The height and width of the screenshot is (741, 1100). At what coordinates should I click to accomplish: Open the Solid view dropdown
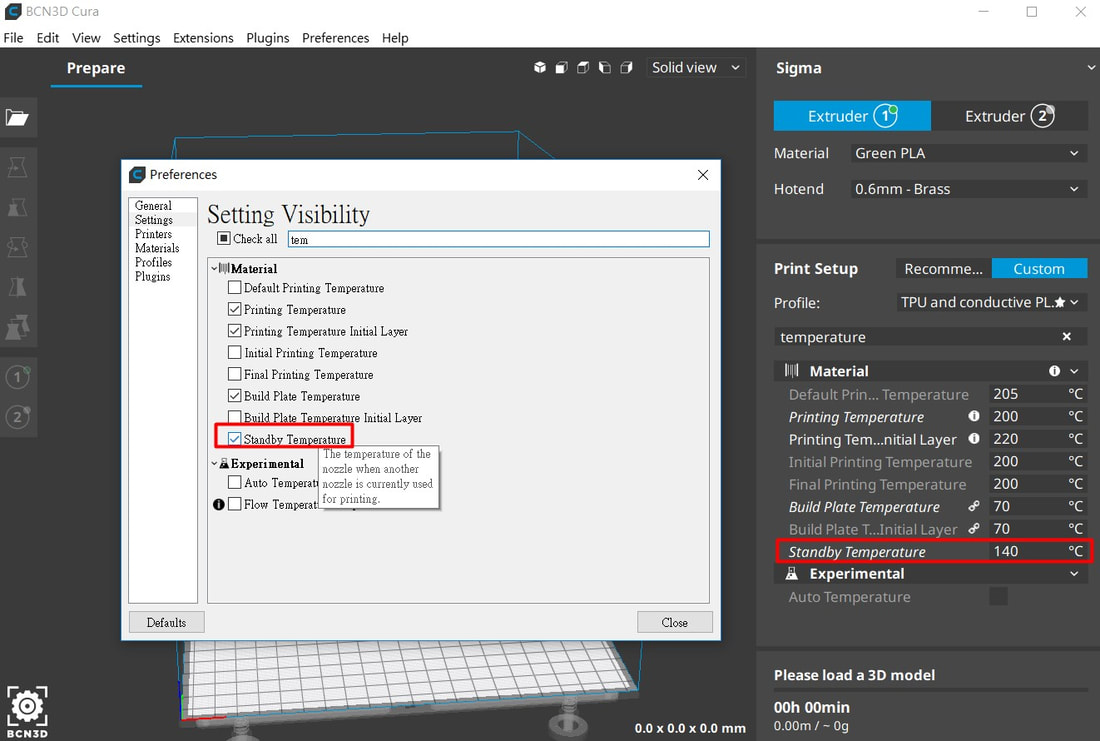coord(696,68)
